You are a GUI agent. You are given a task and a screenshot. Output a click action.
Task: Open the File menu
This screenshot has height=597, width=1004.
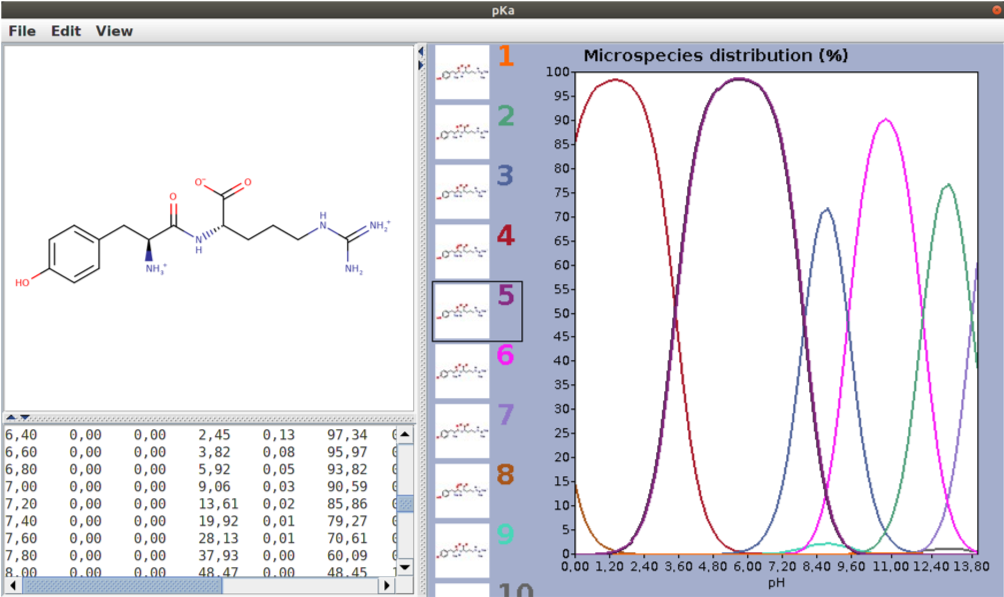tap(22, 31)
